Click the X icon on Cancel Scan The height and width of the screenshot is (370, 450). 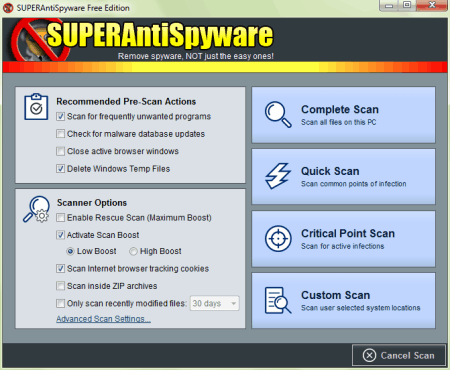369,355
